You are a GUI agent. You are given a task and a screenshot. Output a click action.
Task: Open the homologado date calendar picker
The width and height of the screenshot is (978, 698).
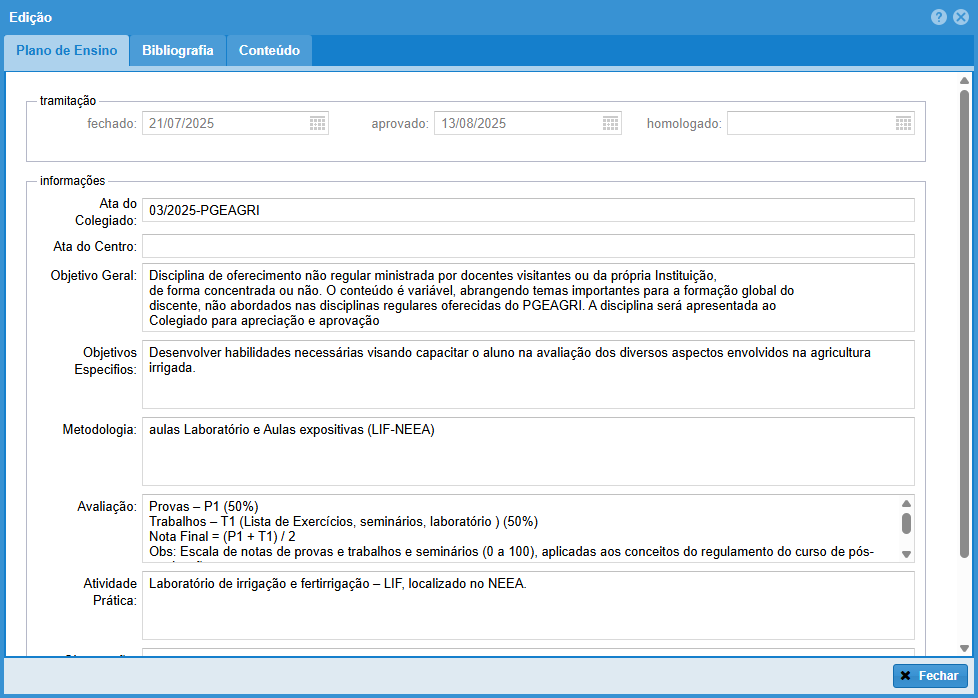pos(903,124)
